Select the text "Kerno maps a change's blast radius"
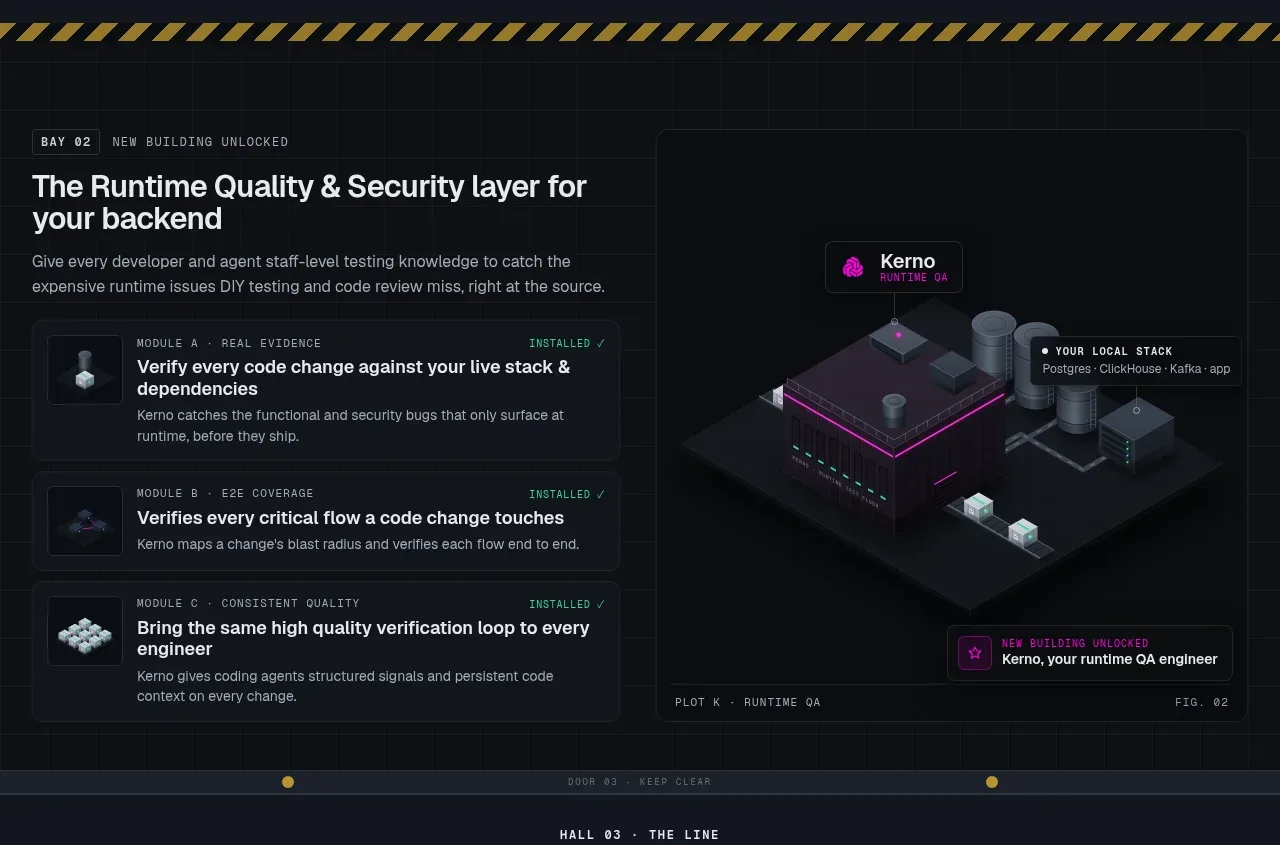This screenshot has height=845, width=1280. [358, 545]
